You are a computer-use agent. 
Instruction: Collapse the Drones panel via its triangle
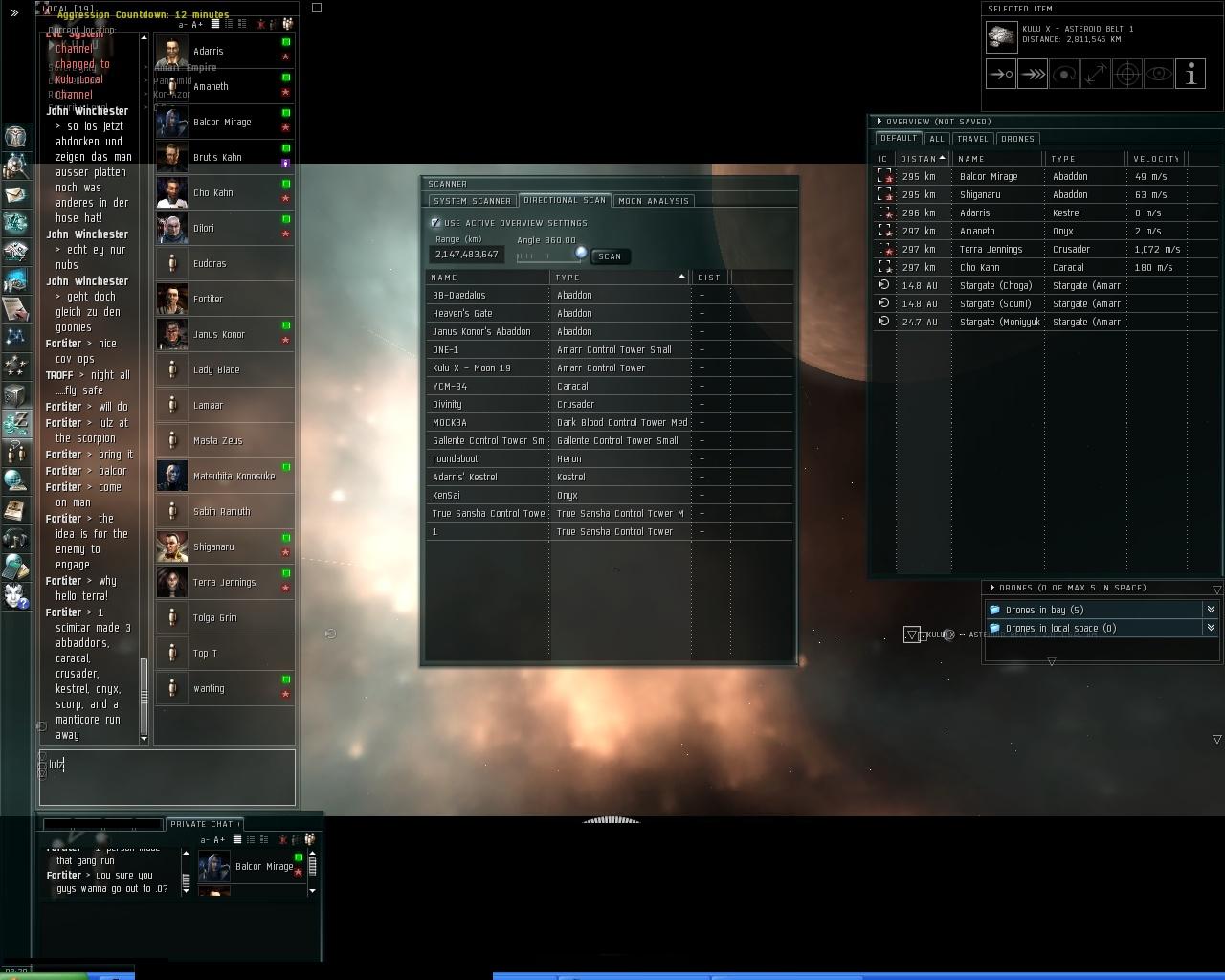pyautogui.click(x=991, y=588)
